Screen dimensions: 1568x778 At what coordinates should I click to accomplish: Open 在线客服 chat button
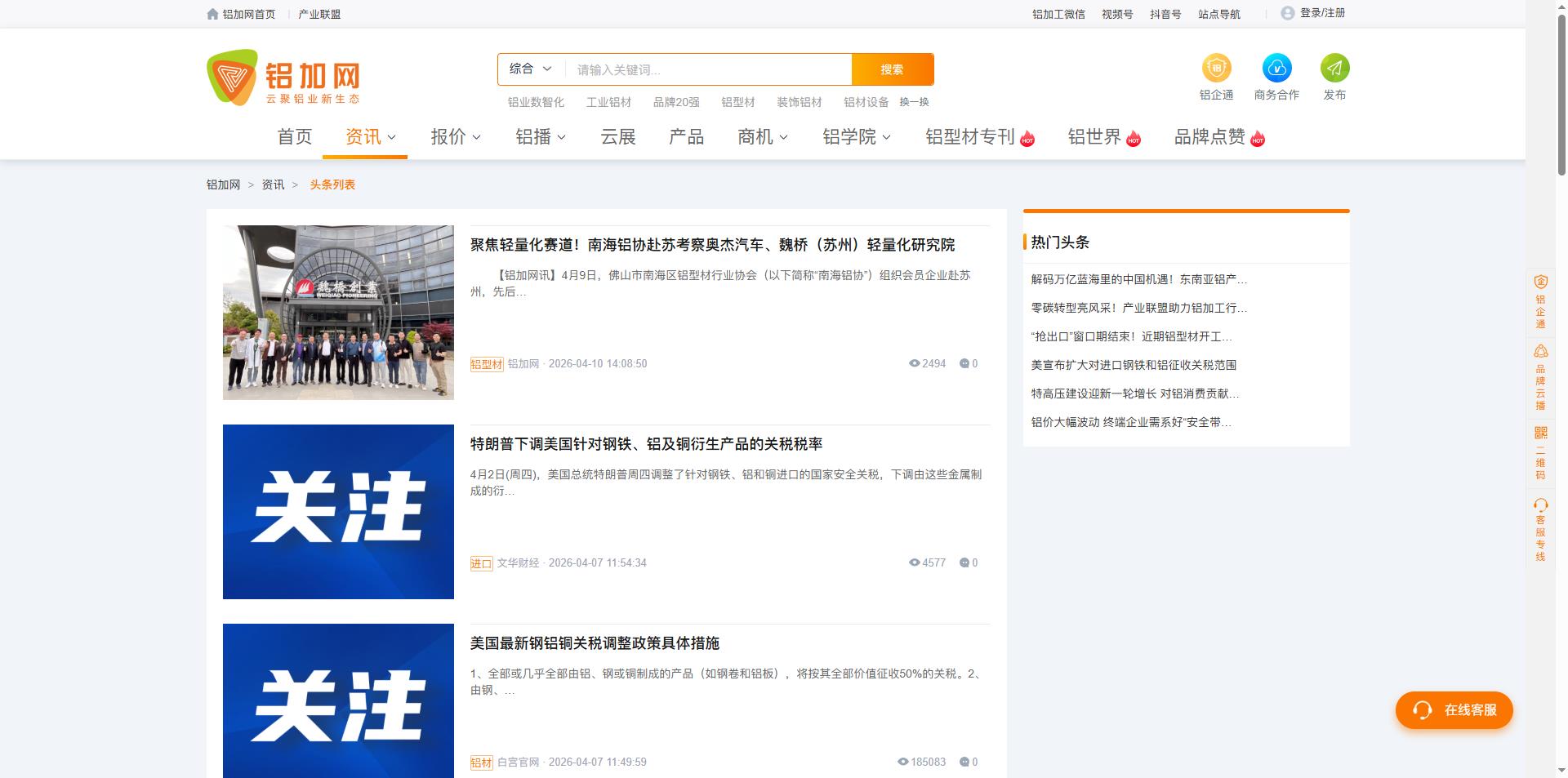pos(1454,710)
